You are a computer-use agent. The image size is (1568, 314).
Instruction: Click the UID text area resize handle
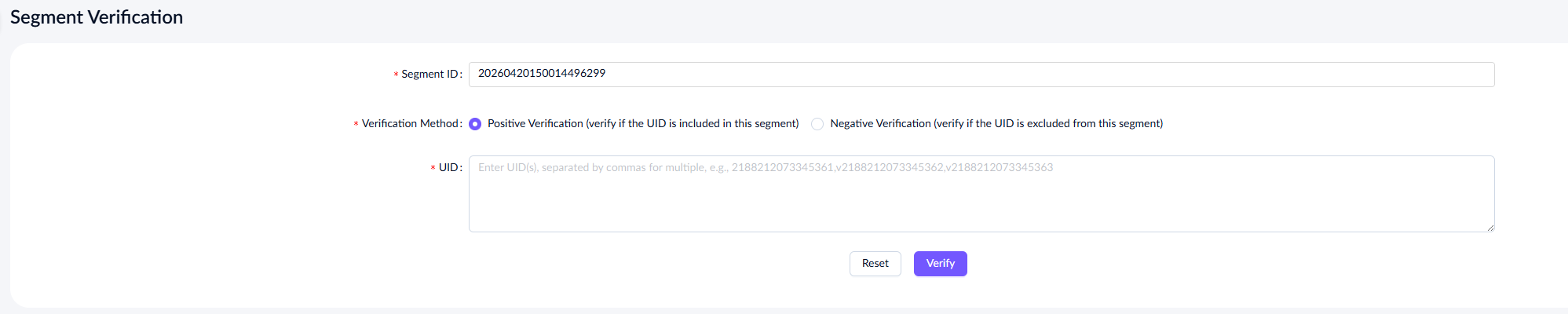coord(1490,228)
